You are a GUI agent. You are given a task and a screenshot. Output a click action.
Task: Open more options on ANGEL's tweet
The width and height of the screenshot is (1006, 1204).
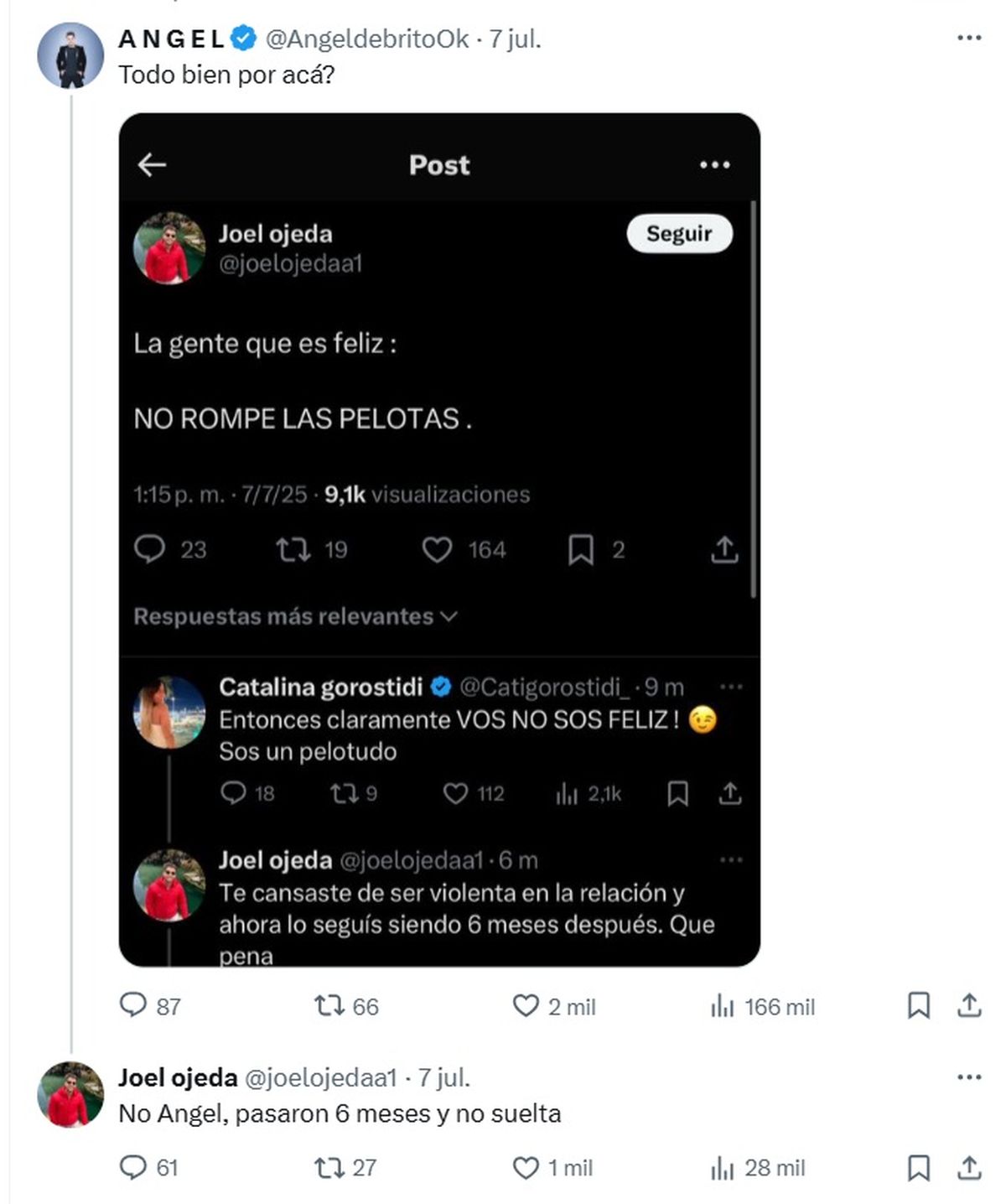pyautogui.click(x=969, y=38)
